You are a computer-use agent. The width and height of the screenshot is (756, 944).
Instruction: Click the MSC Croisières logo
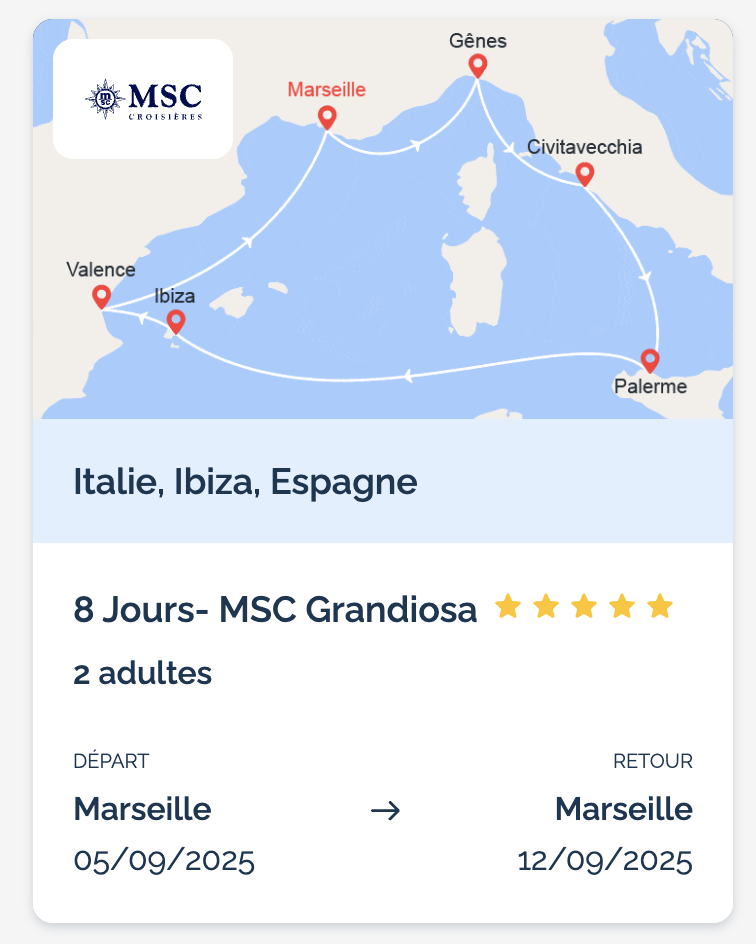click(143, 99)
